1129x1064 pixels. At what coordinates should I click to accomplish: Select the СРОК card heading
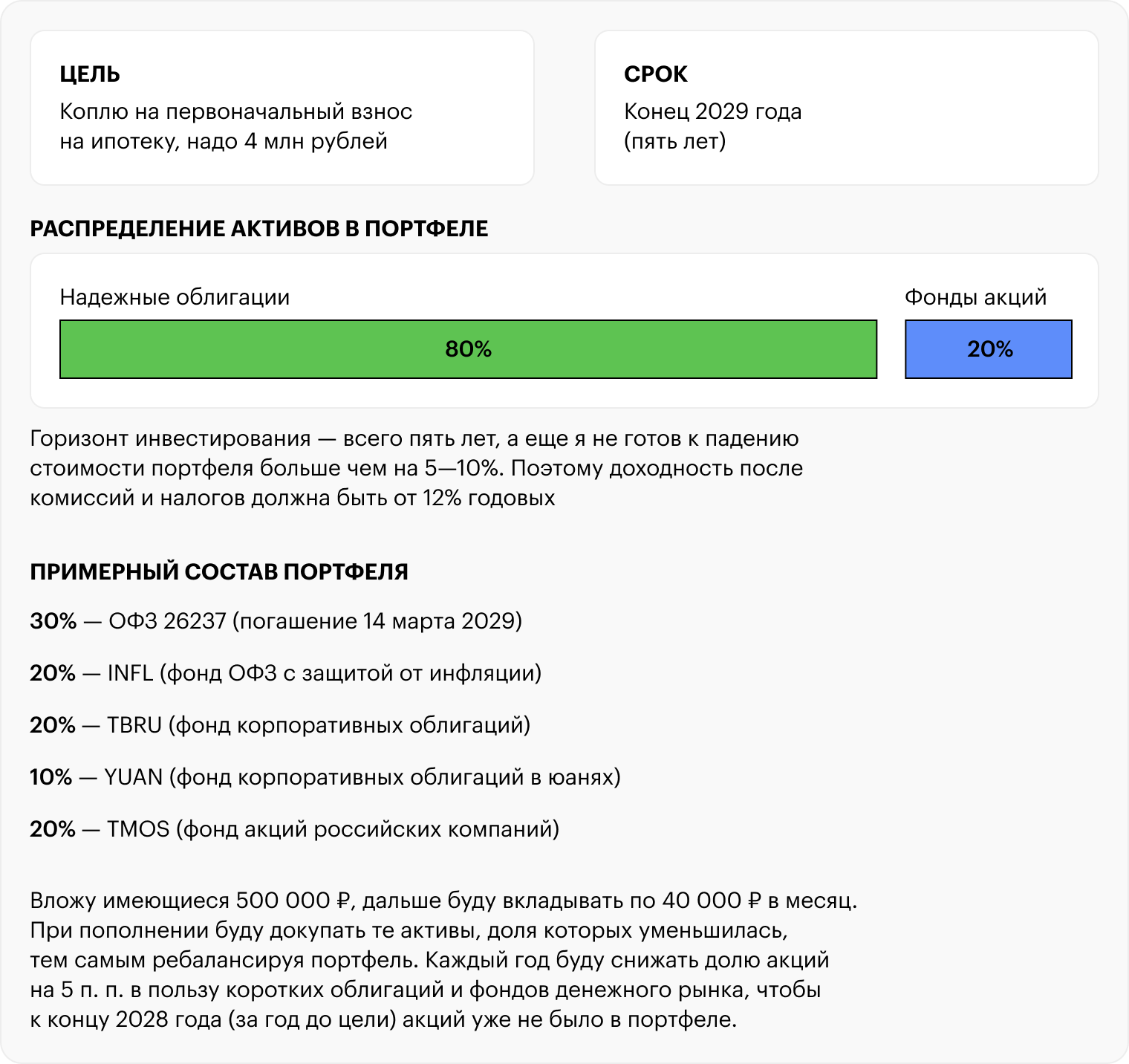[x=656, y=74]
